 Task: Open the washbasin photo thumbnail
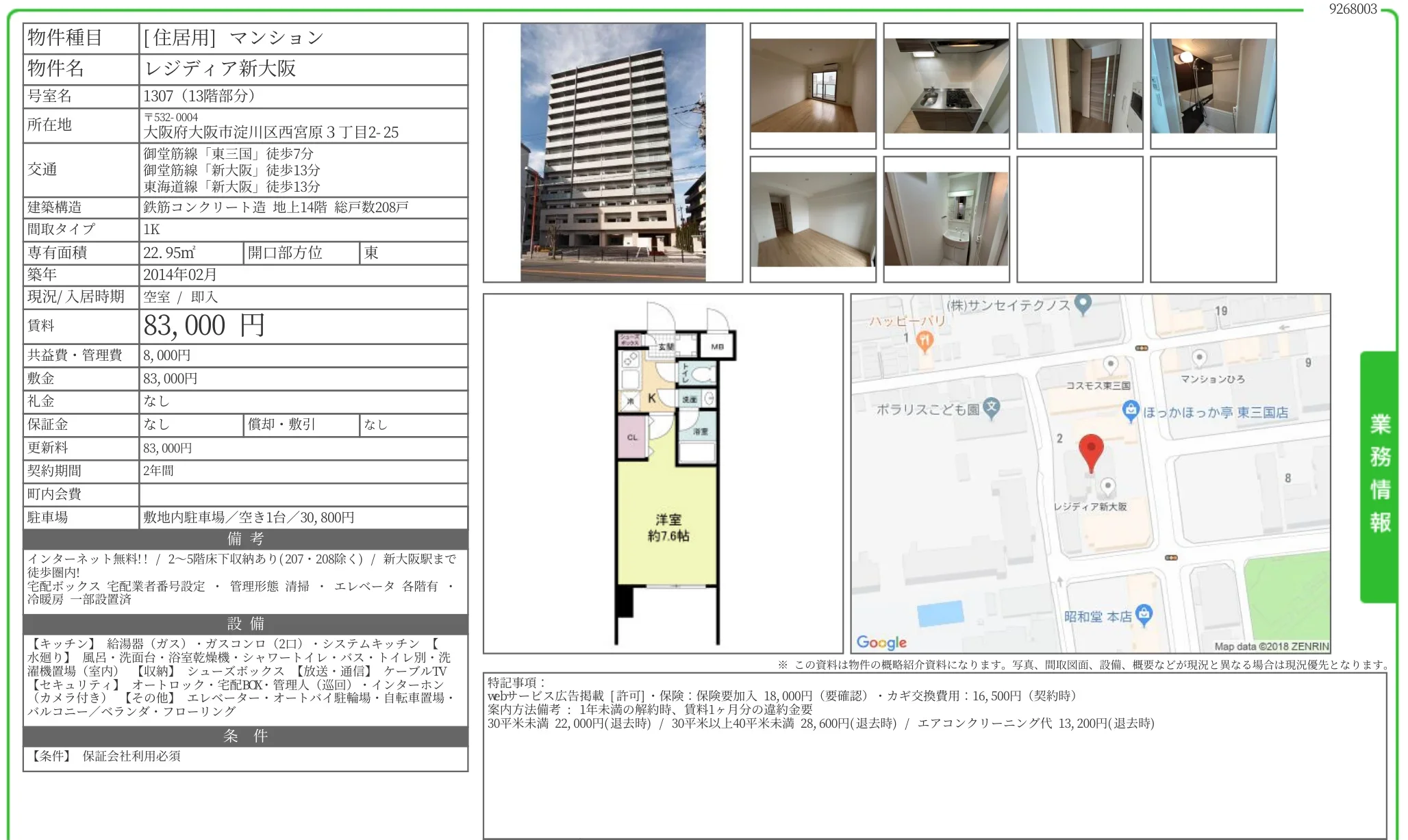click(x=946, y=219)
